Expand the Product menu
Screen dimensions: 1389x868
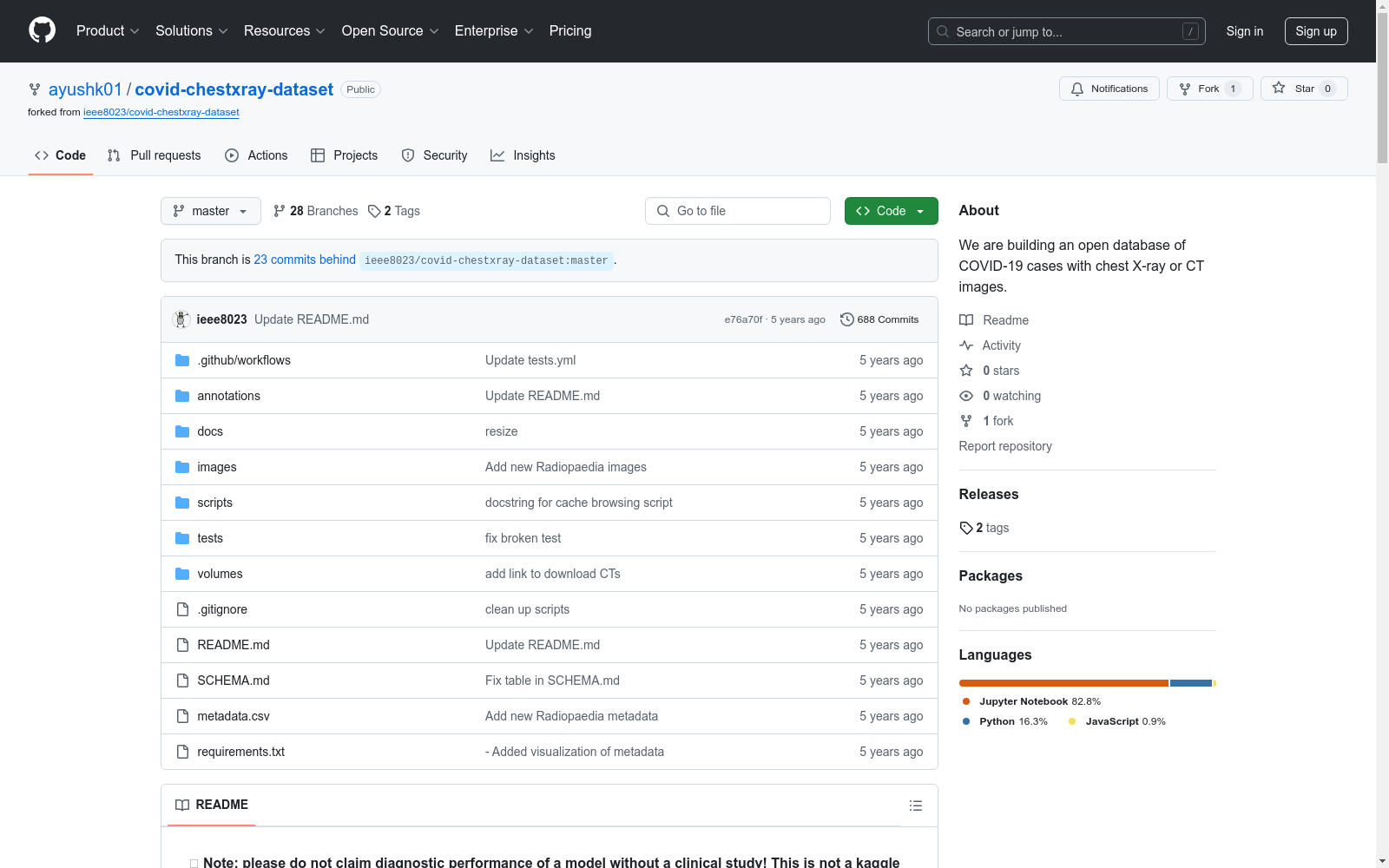coord(108,30)
